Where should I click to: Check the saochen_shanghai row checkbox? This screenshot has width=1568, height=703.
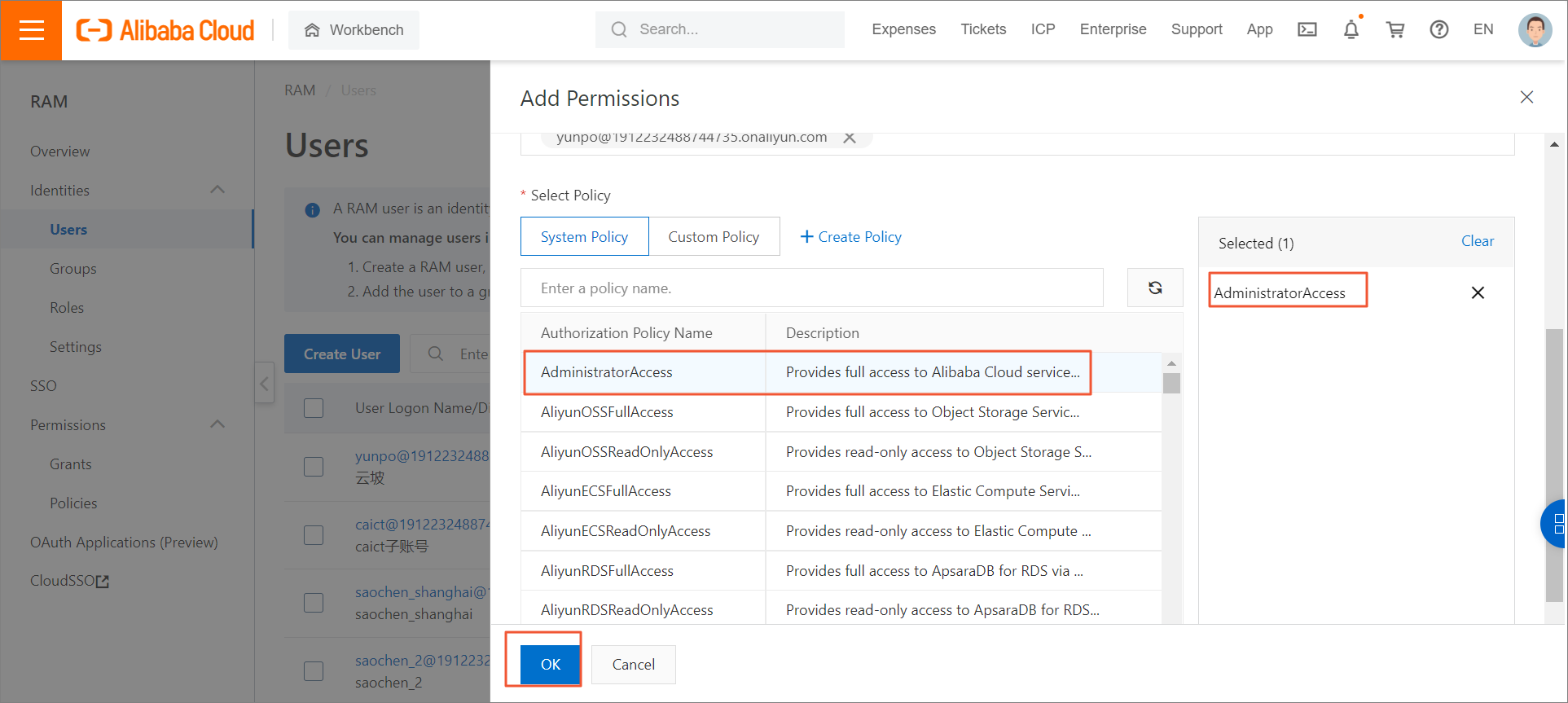point(314,603)
